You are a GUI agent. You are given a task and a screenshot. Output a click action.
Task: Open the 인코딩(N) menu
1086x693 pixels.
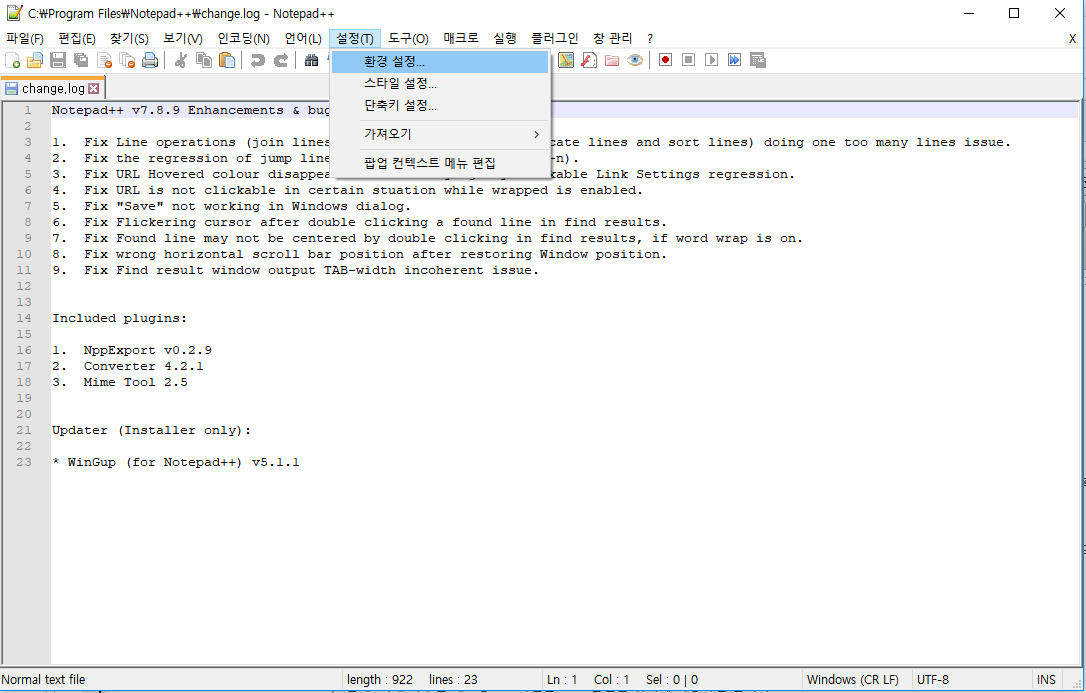click(243, 38)
